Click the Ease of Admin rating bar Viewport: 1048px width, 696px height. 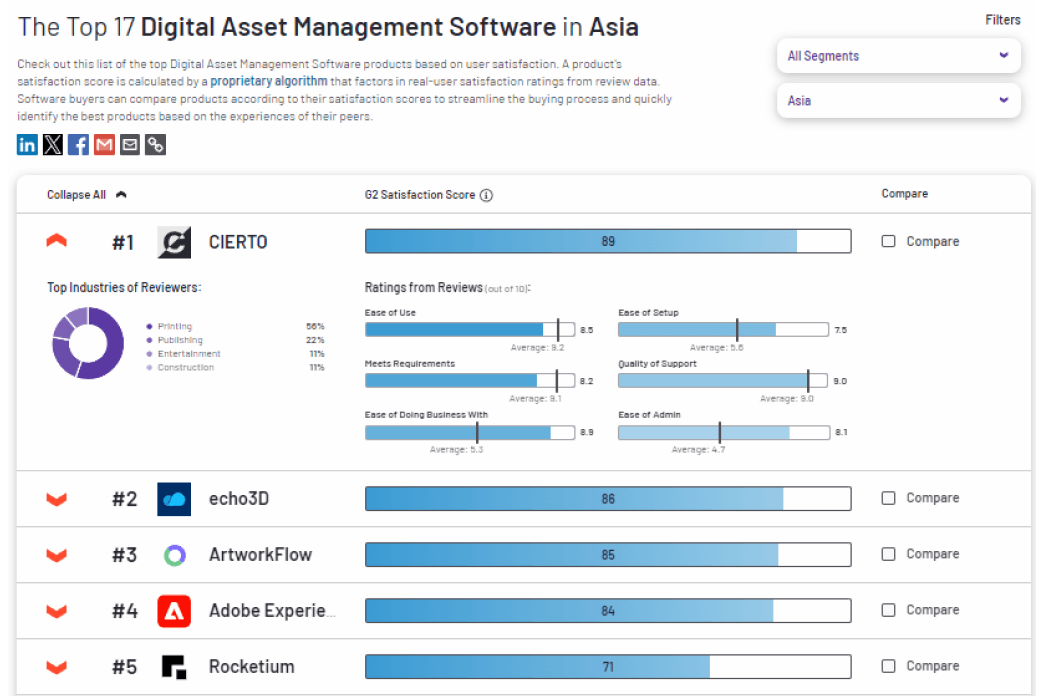724,432
